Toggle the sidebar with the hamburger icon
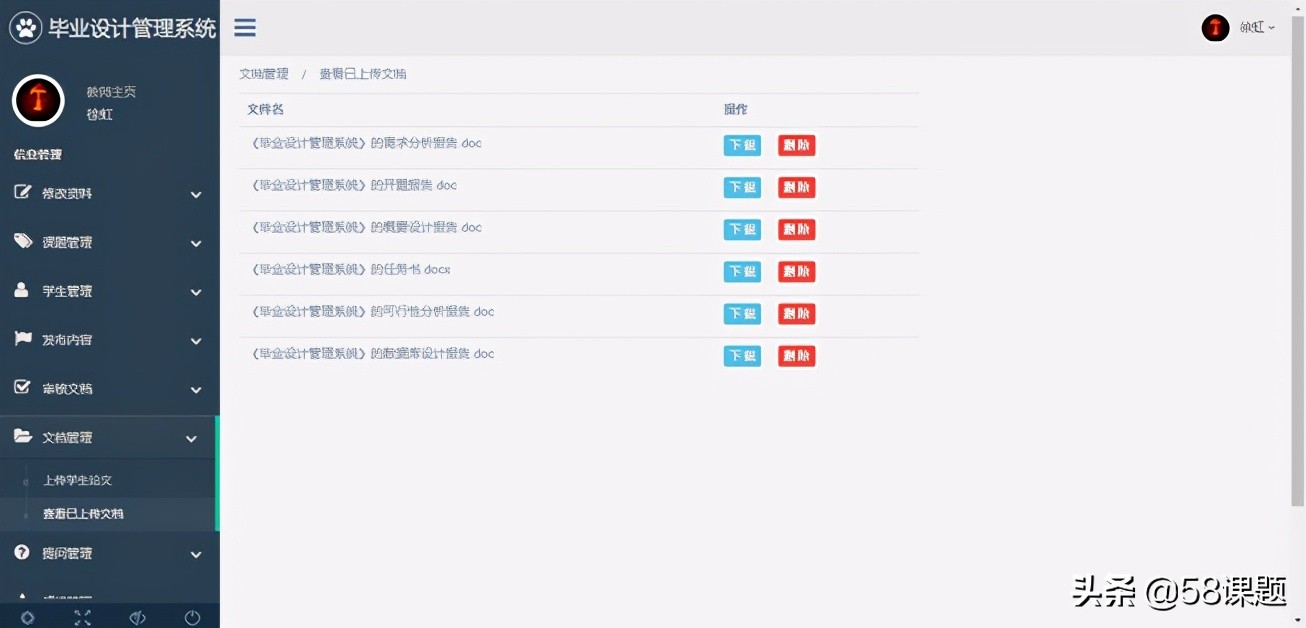 tap(244, 28)
